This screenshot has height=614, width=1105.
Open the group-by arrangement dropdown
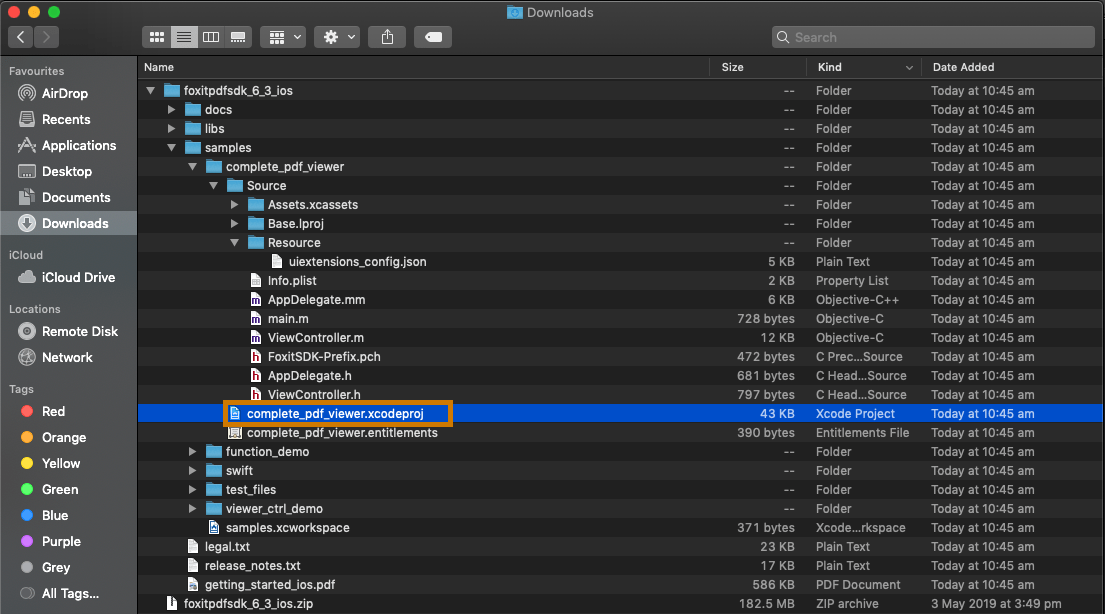coord(283,37)
